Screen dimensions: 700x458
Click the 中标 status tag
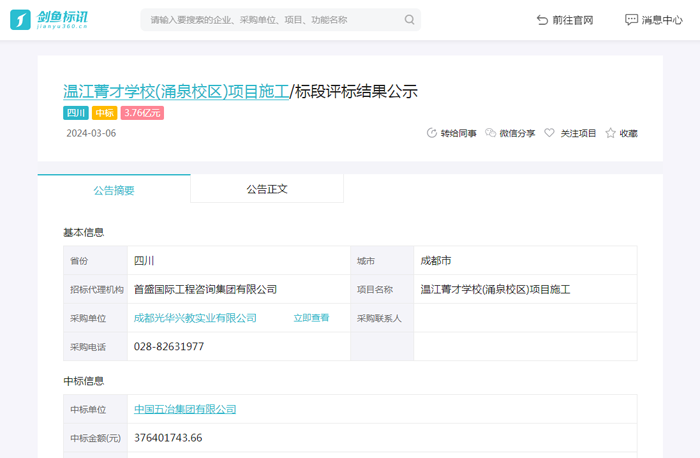pos(104,113)
